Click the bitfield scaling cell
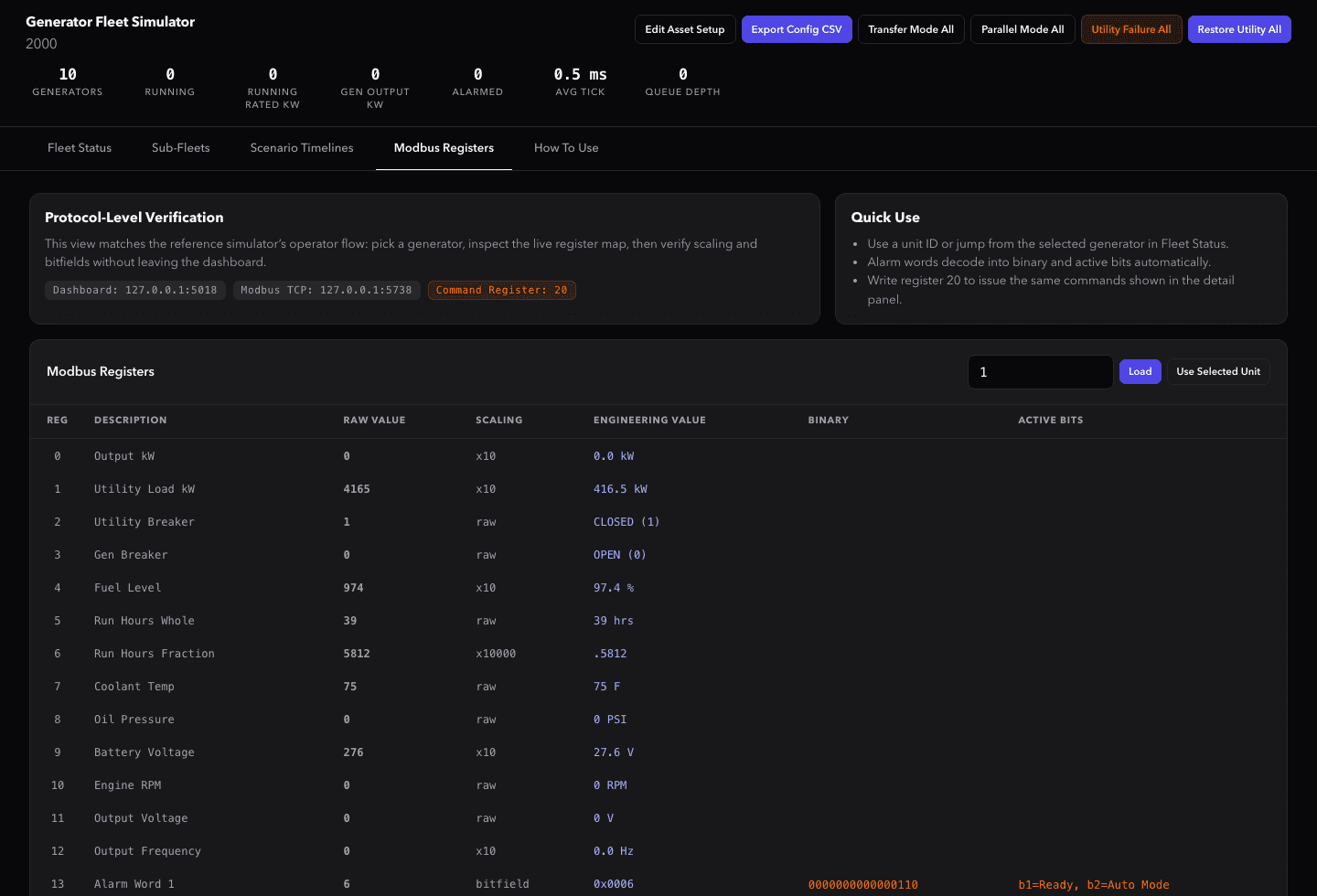This screenshot has width=1317, height=896. click(x=502, y=884)
